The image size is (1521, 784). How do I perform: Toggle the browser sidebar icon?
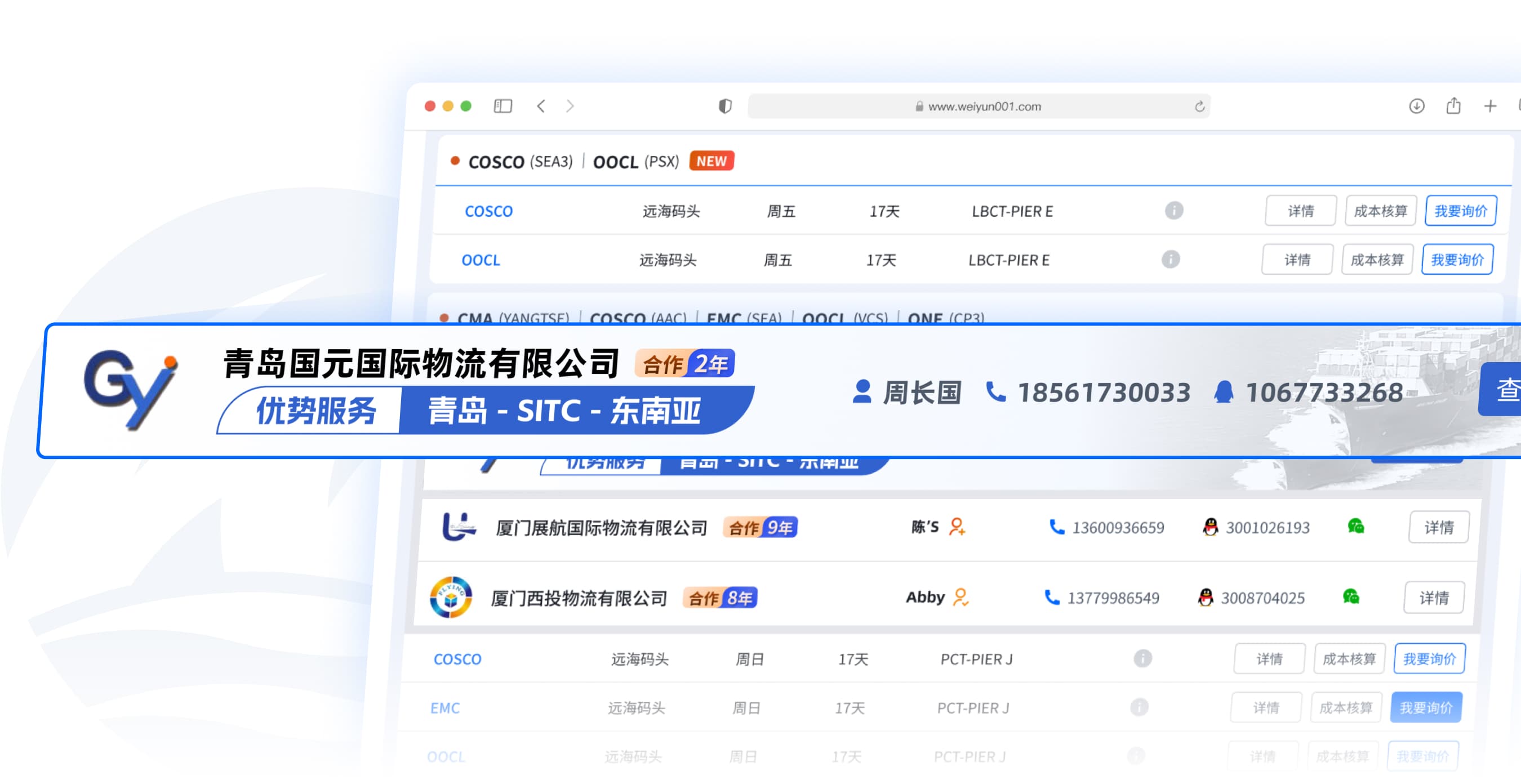[502, 106]
